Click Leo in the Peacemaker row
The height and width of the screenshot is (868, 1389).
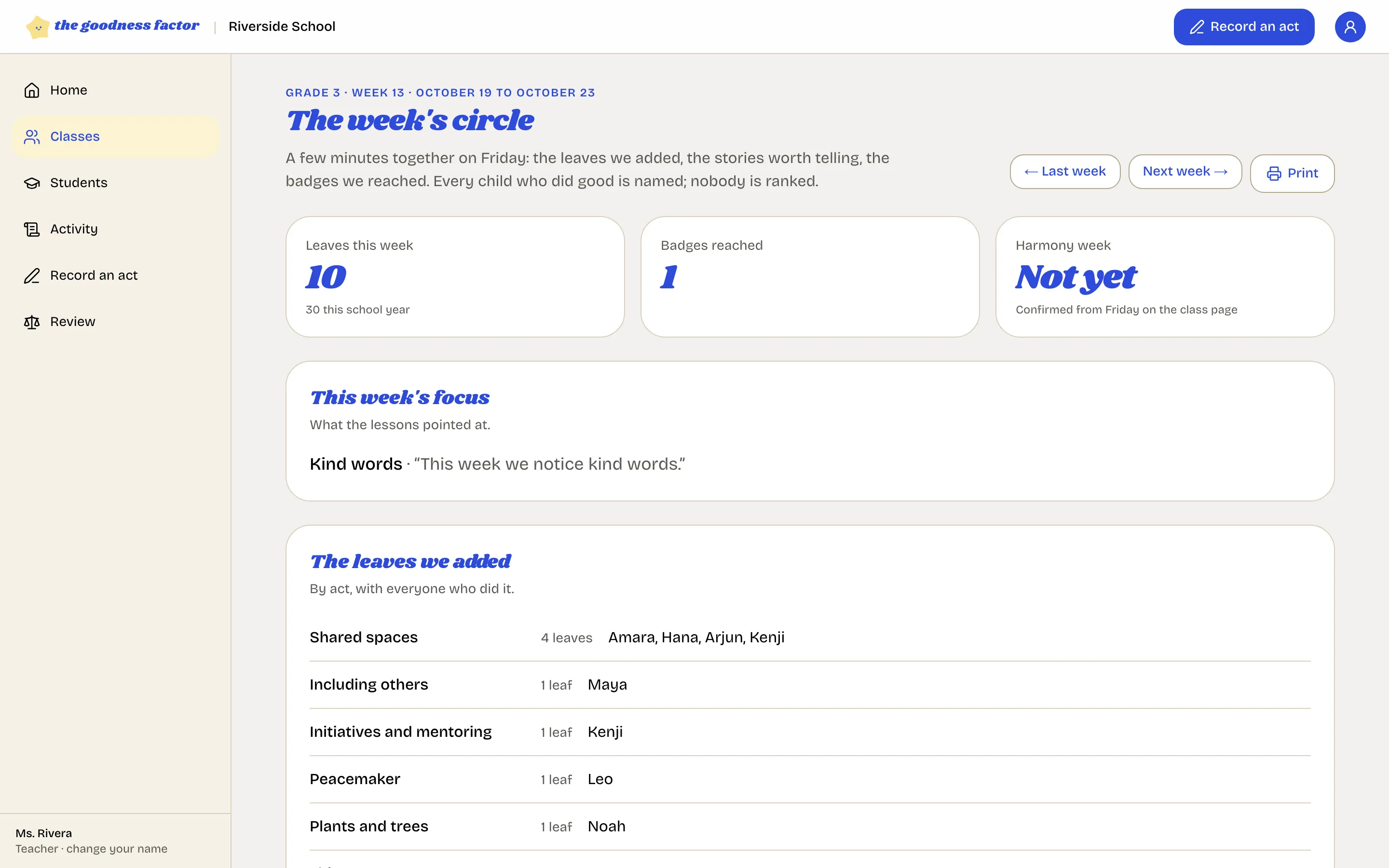600,779
